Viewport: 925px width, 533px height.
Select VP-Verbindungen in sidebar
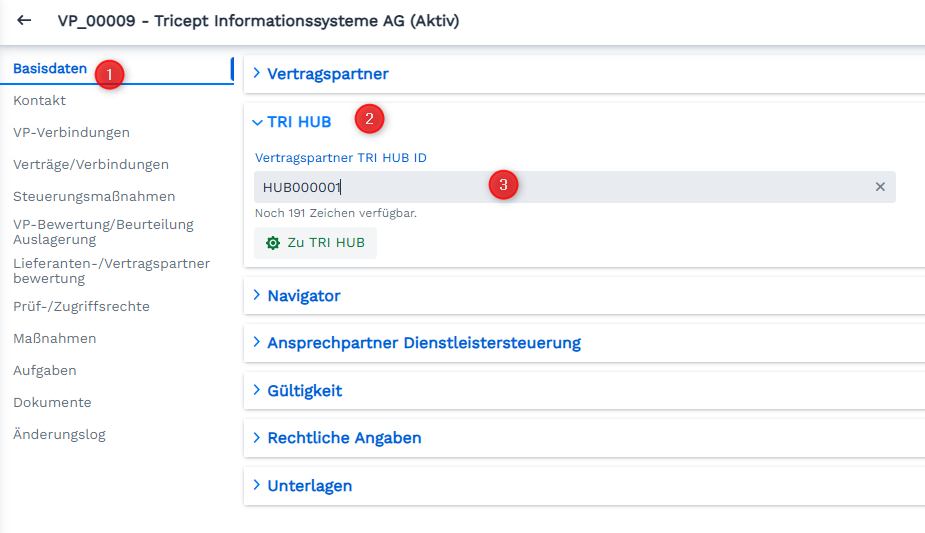(x=71, y=133)
